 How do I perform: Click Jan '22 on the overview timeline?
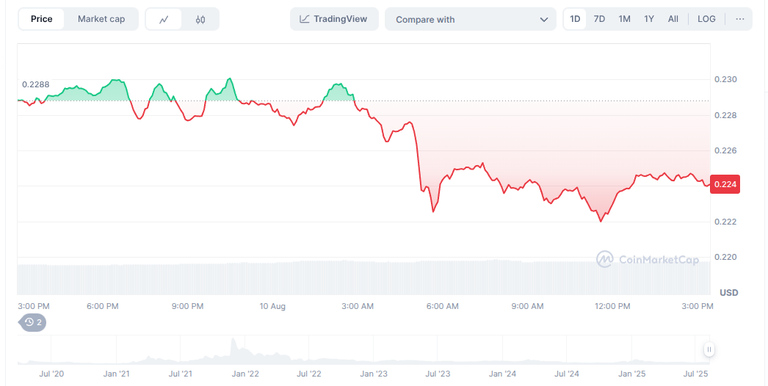[245, 374]
